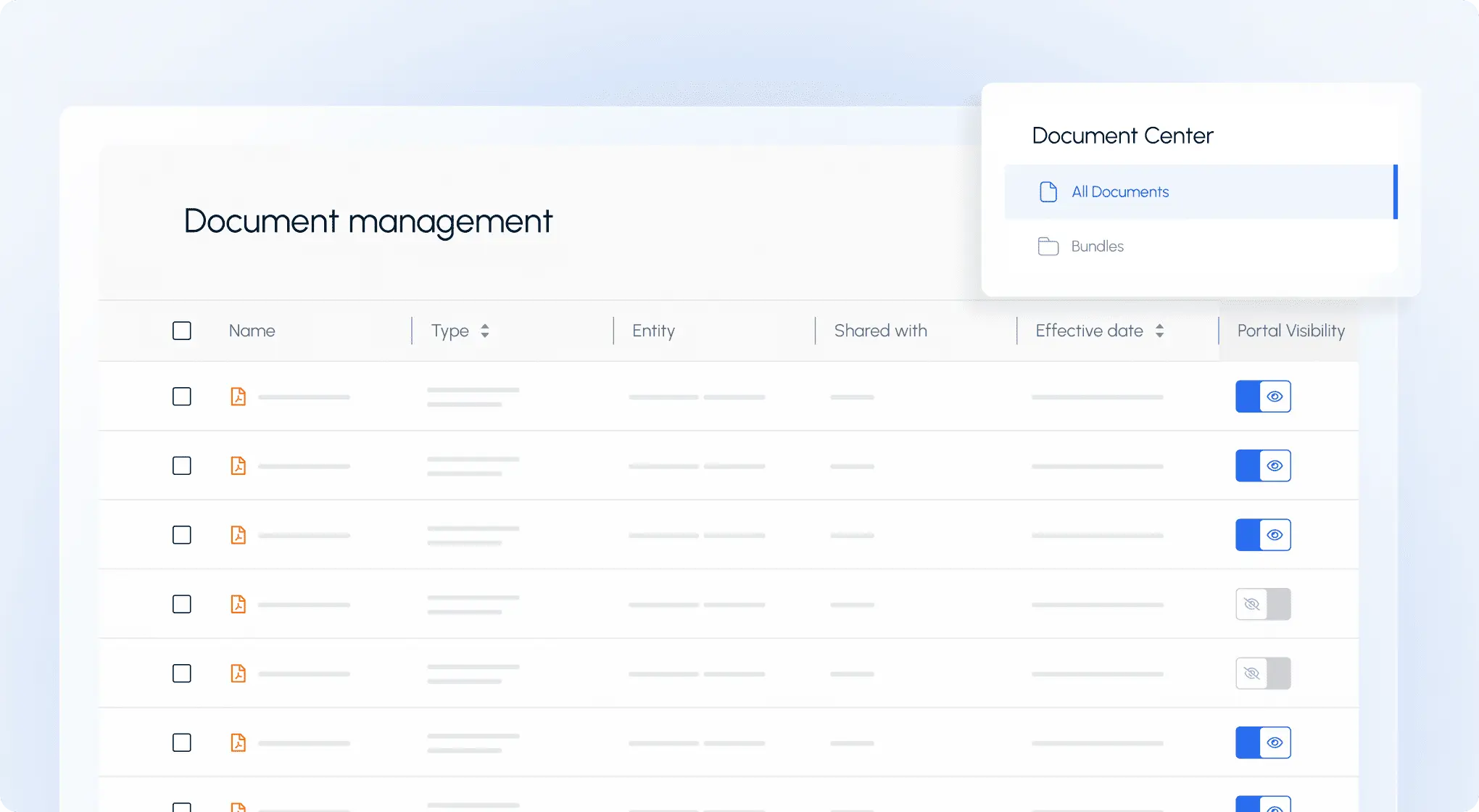Viewport: 1479px width, 812px height.
Task: Enable portal visibility for fifth row document
Action: 1263,674
